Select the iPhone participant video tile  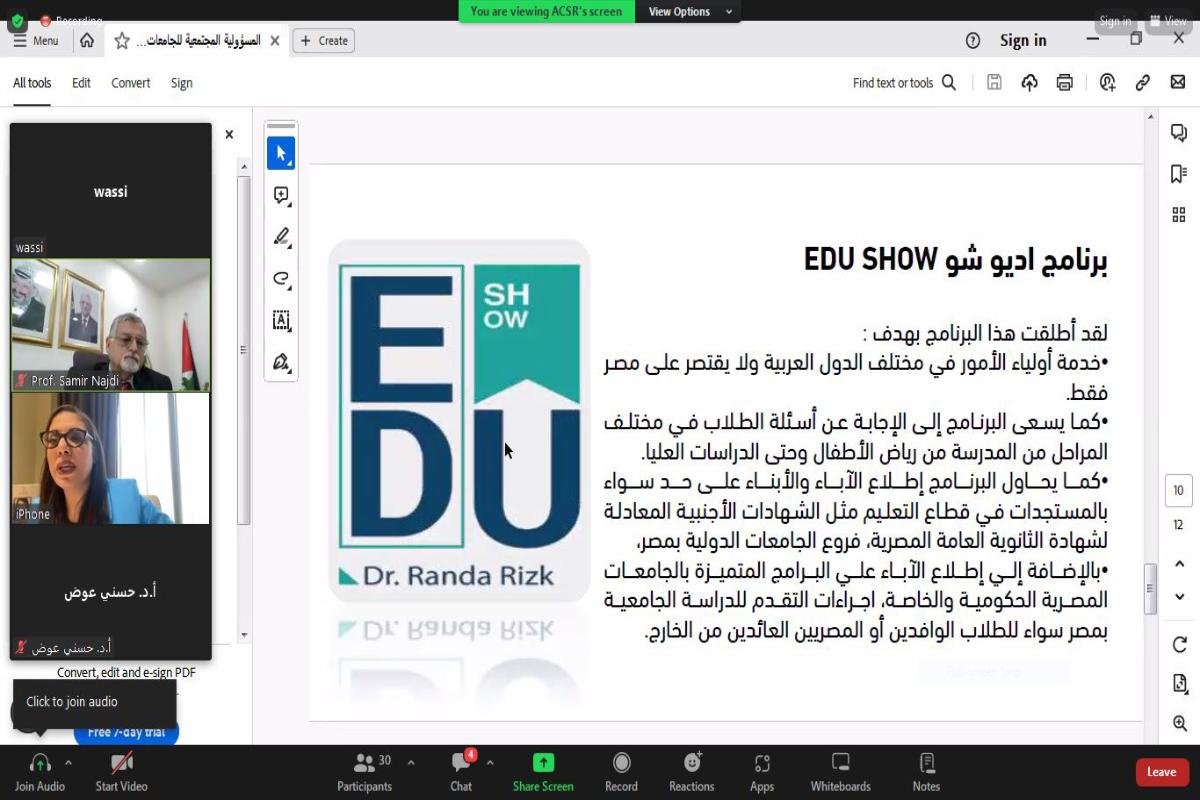click(x=111, y=458)
